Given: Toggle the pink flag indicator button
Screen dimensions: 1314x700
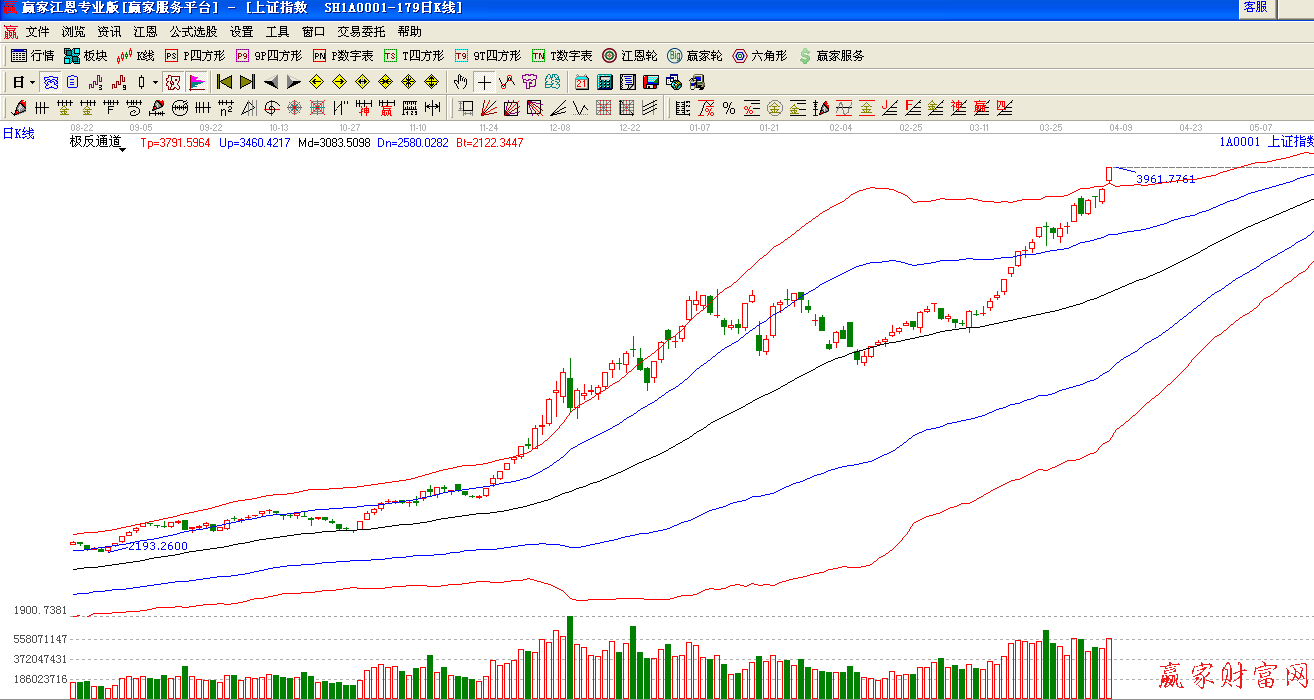Looking at the screenshot, I should (x=197, y=82).
